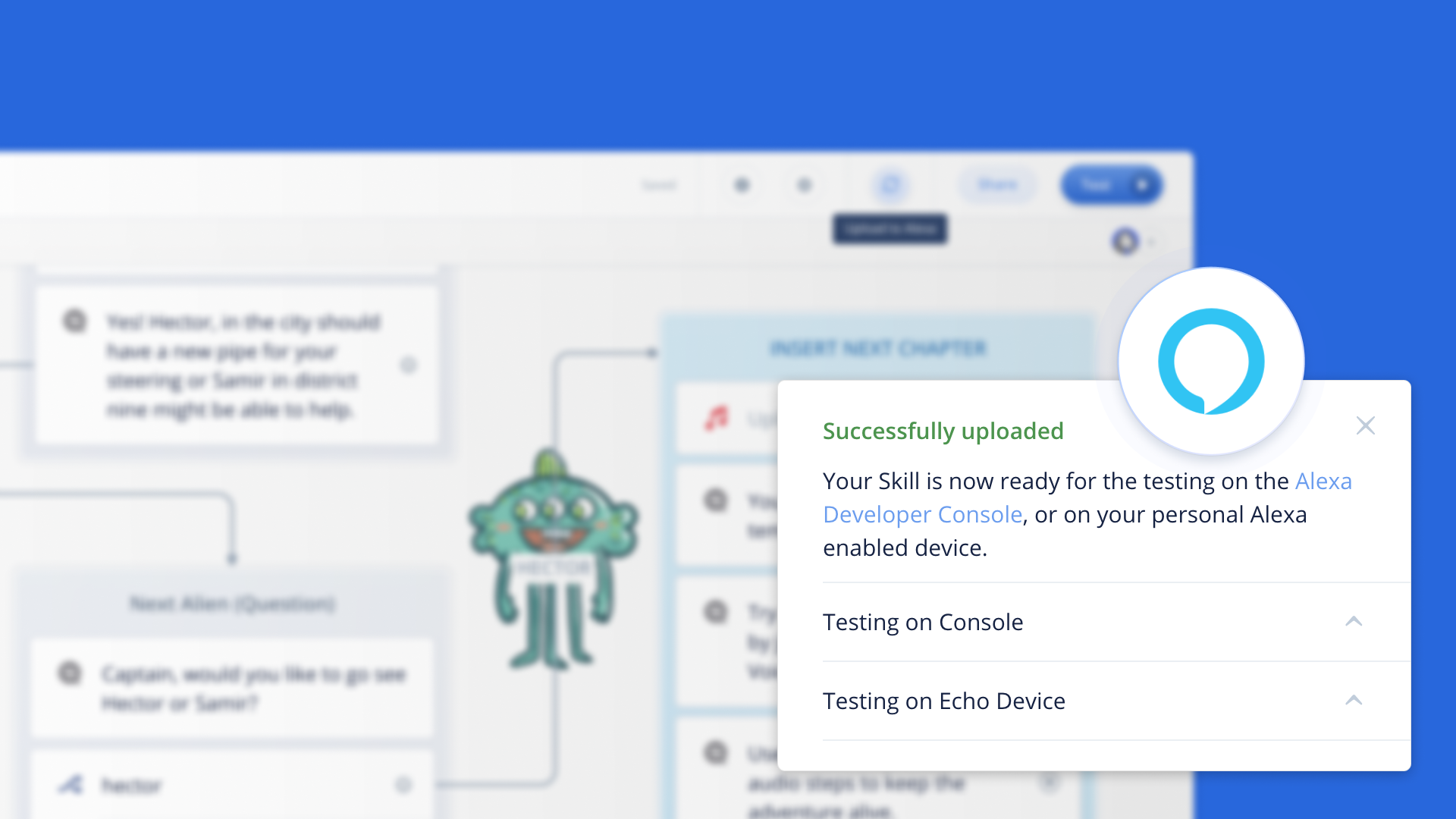Expand Testing on Echo Device chevron
This screenshot has height=819, width=1456.
(1353, 701)
